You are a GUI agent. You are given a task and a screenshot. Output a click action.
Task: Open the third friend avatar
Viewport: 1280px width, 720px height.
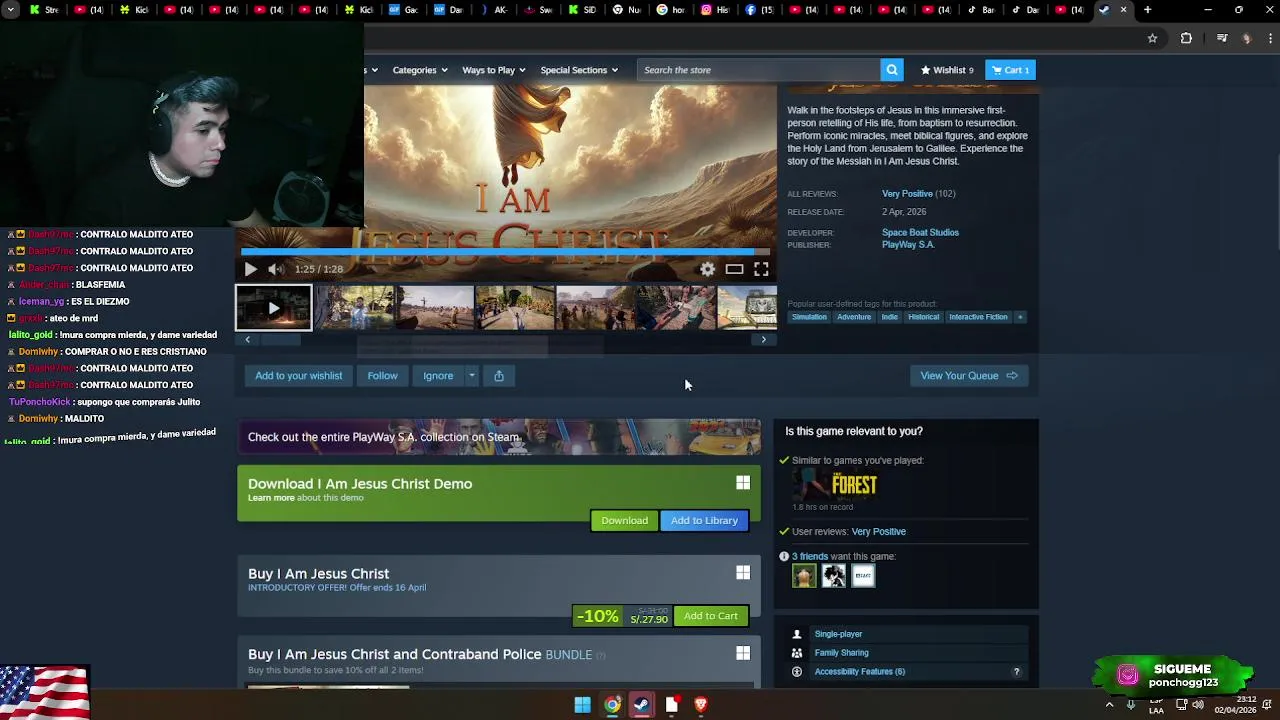point(863,576)
